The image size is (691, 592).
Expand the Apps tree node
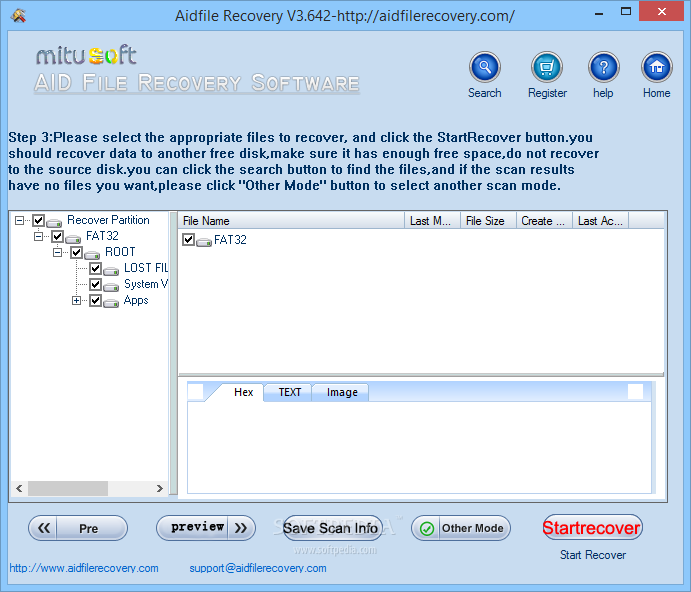tap(76, 301)
